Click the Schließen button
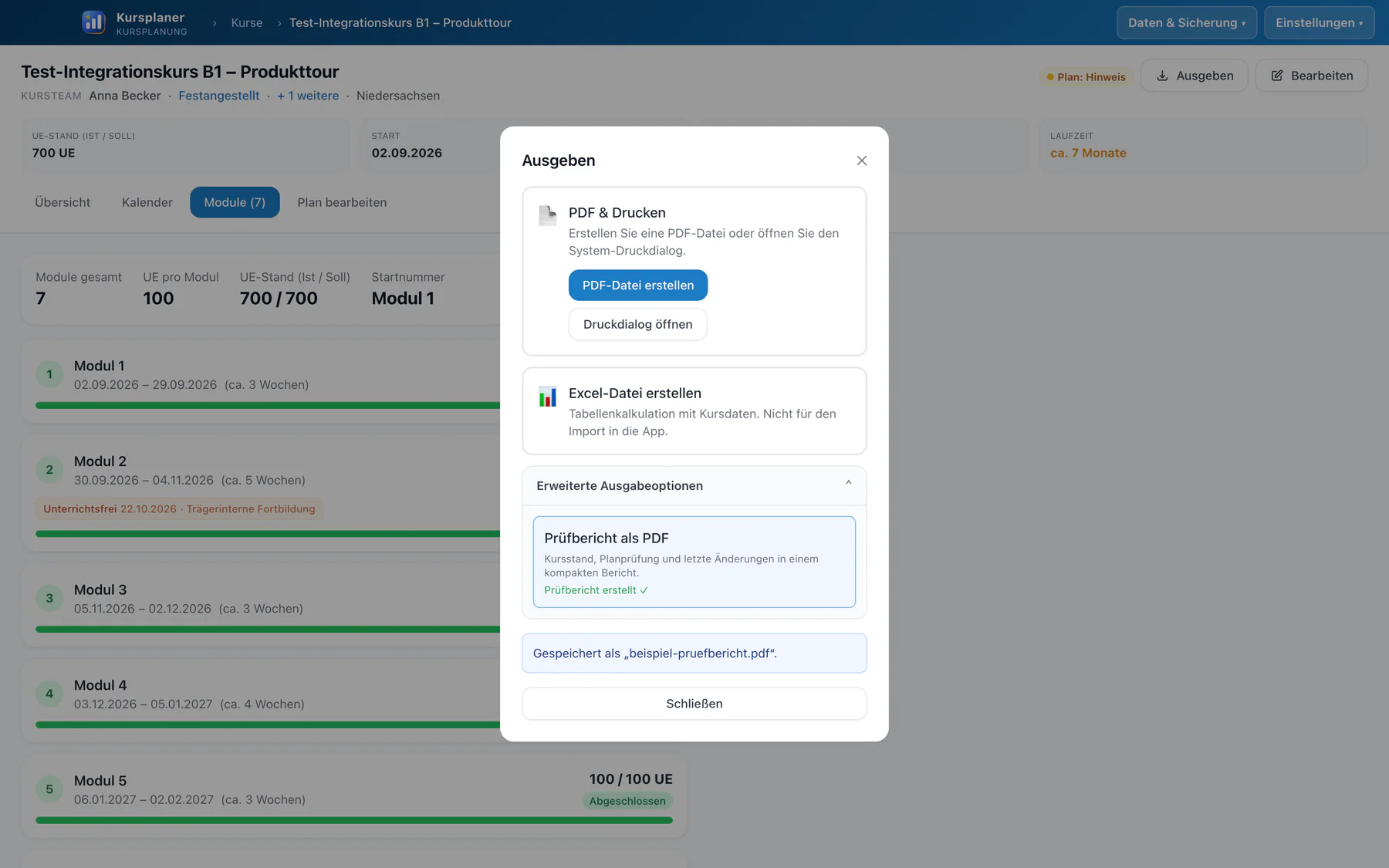The height and width of the screenshot is (868, 1389). [694, 704]
